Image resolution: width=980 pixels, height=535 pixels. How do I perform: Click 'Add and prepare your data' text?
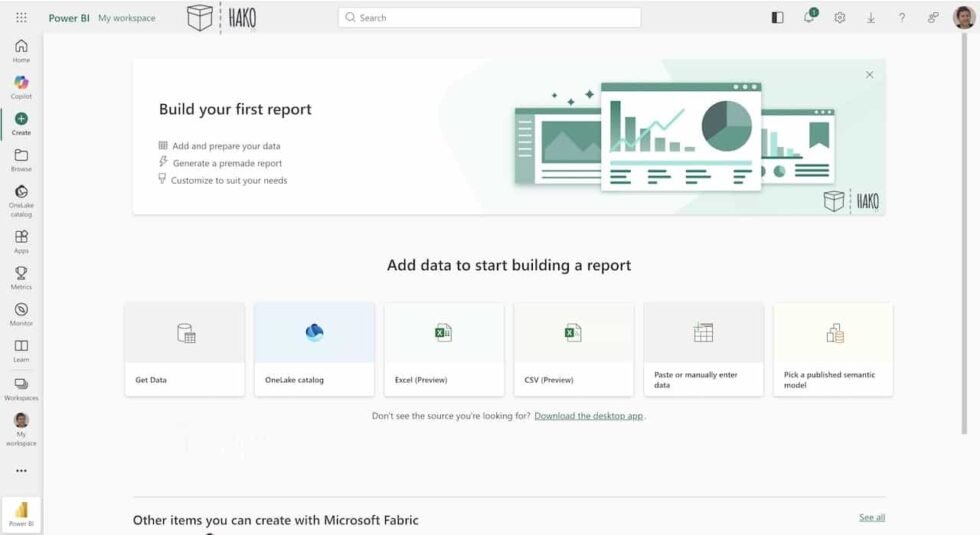pyautogui.click(x=226, y=146)
